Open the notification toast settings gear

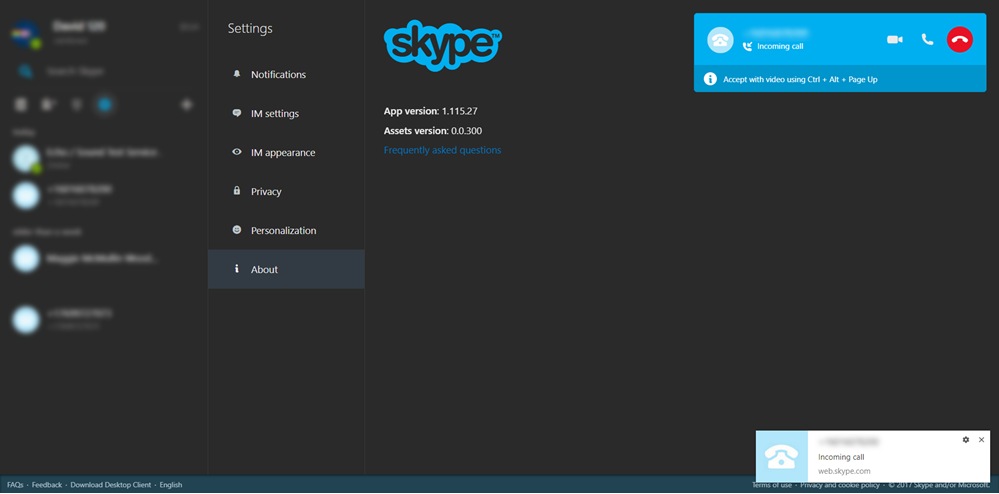tap(966, 440)
